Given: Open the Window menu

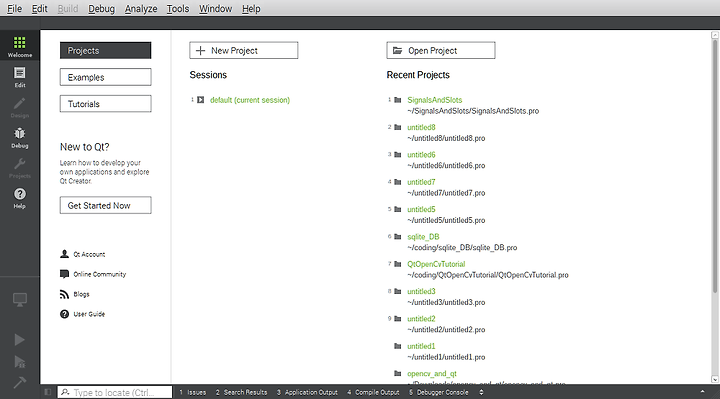Looking at the screenshot, I should tap(215, 8).
